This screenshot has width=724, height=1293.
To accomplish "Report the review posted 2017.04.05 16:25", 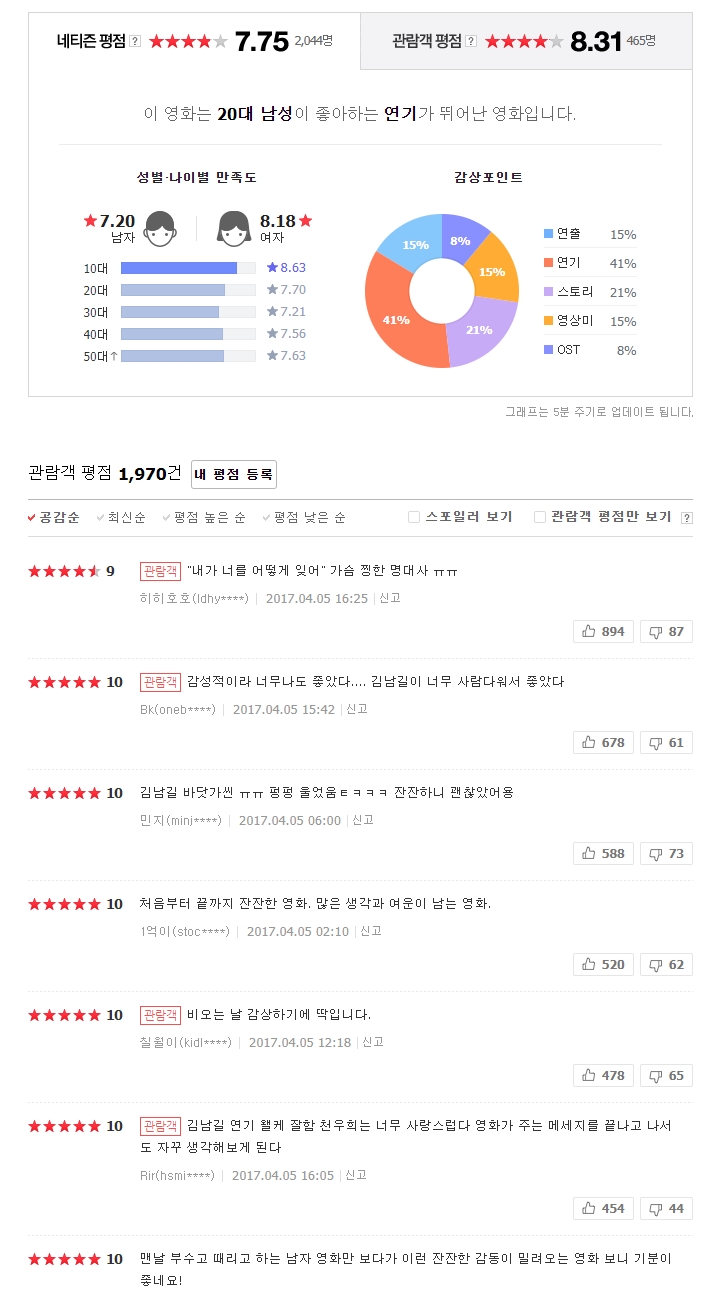I will [390, 598].
